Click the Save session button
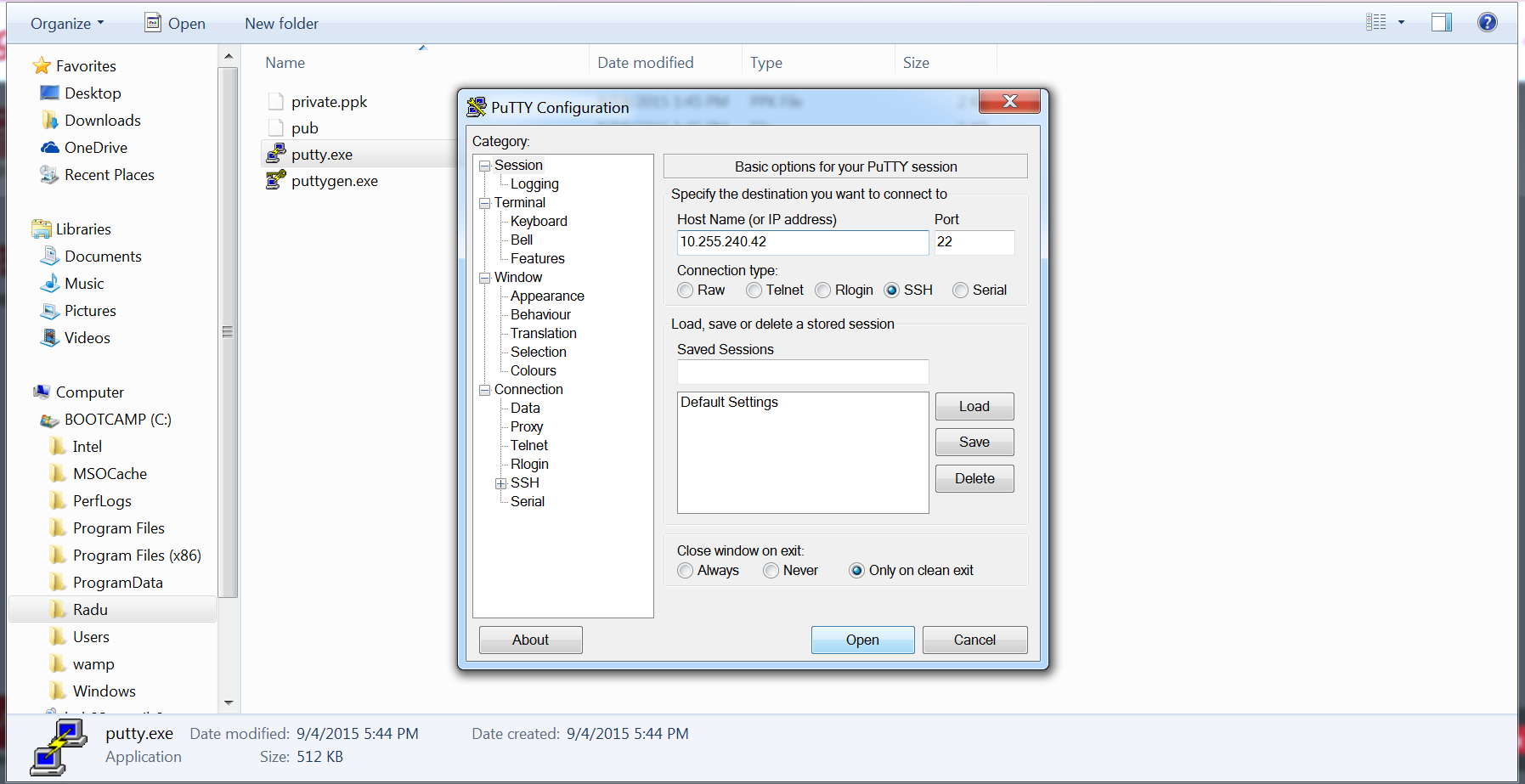The image size is (1525, 784). [974, 443]
